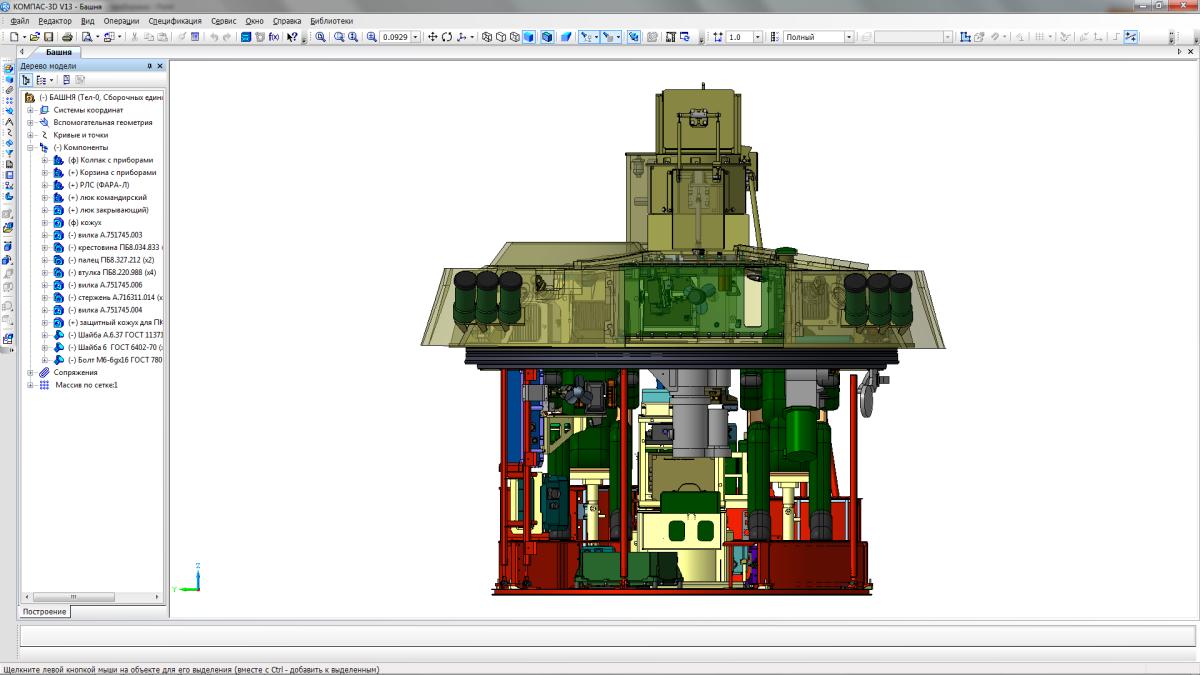Switch to the 'Построение' bottom tab
The width and height of the screenshot is (1200, 675).
(44, 611)
